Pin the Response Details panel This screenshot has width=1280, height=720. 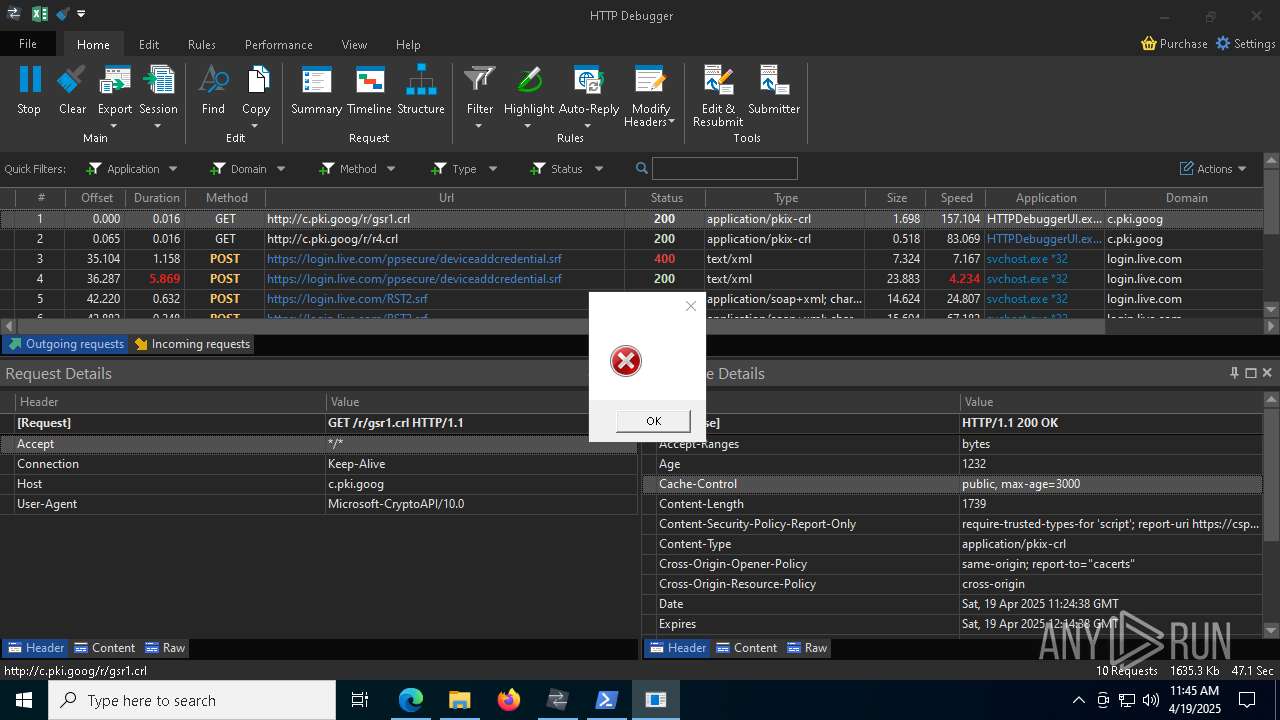[x=1234, y=373]
